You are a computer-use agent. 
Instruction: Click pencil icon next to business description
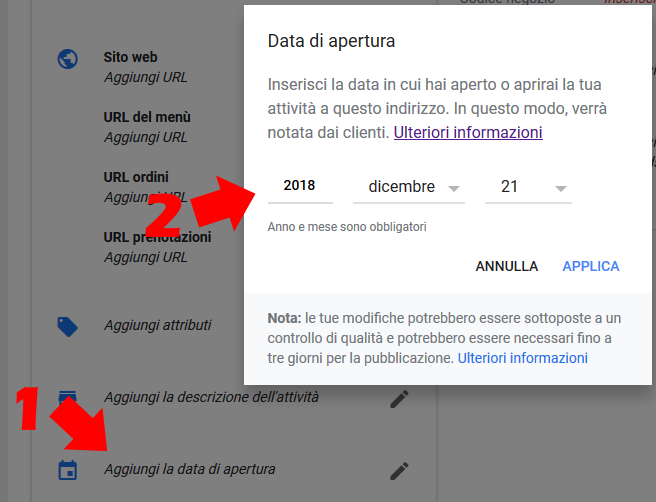399,399
